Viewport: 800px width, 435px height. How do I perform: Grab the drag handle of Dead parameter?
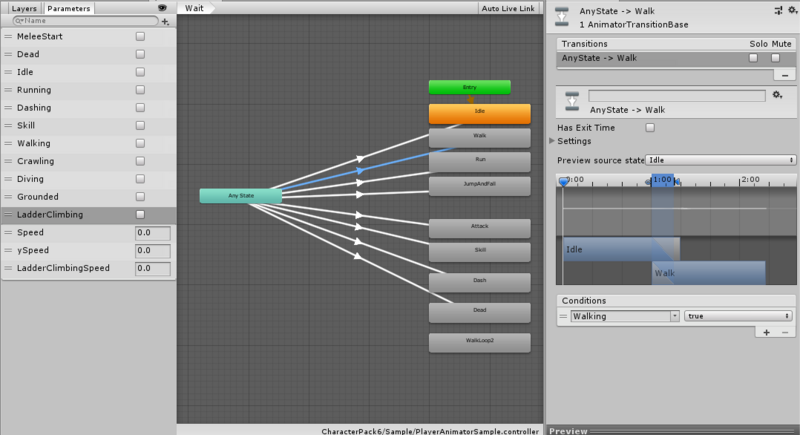coord(8,54)
